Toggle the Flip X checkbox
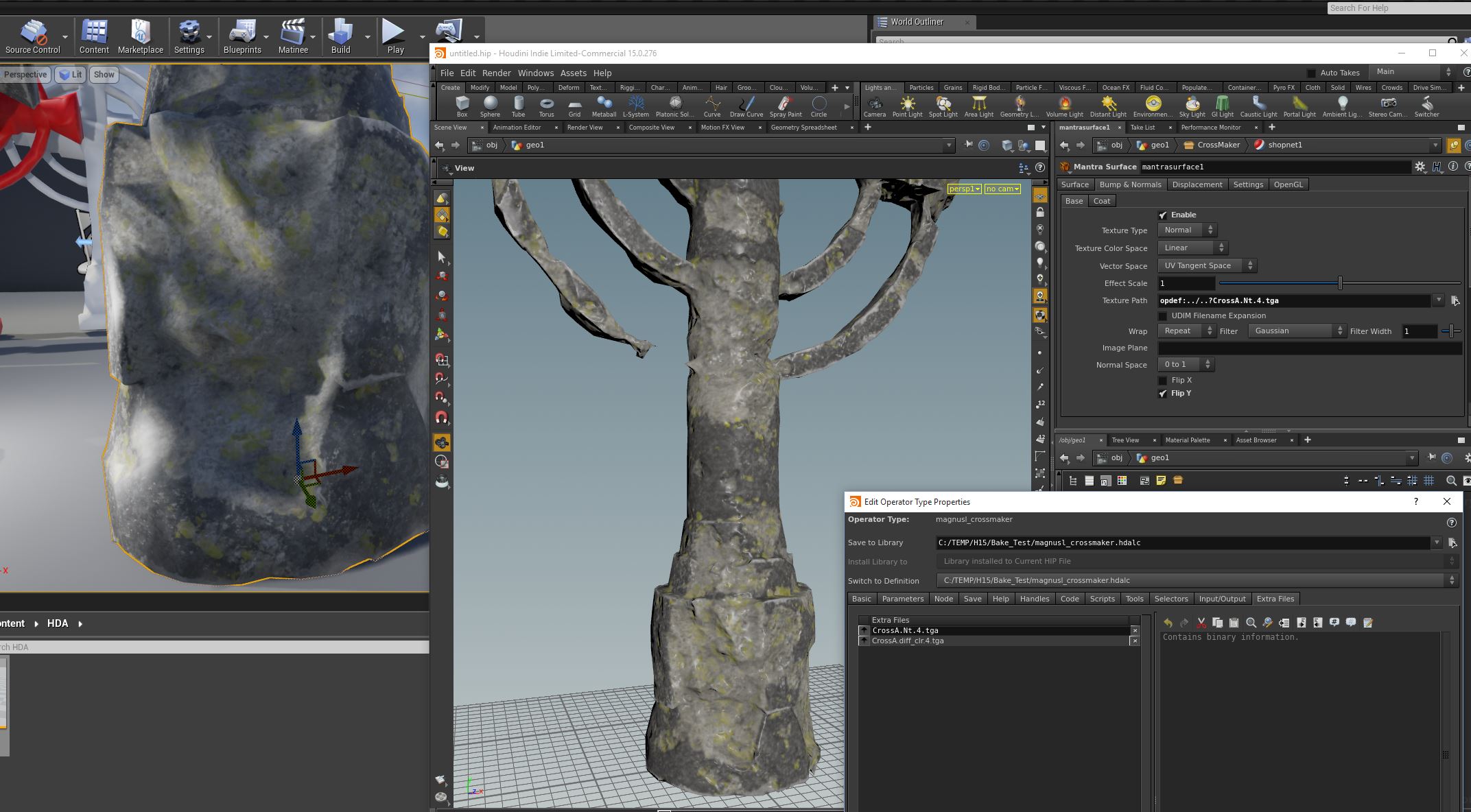The image size is (1471, 812). [x=1163, y=381]
